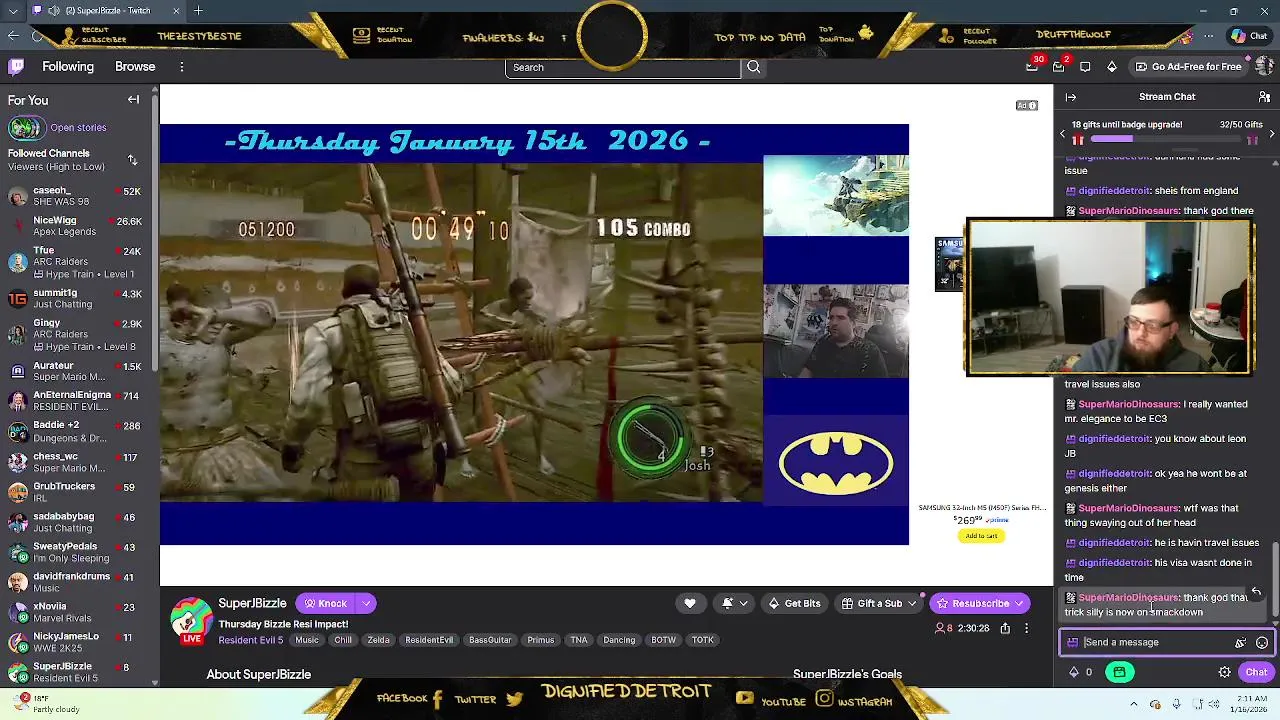Expand the Gift a Sub dropdown
The height and width of the screenshot is (720, 1280).
[x=911, y=603]
